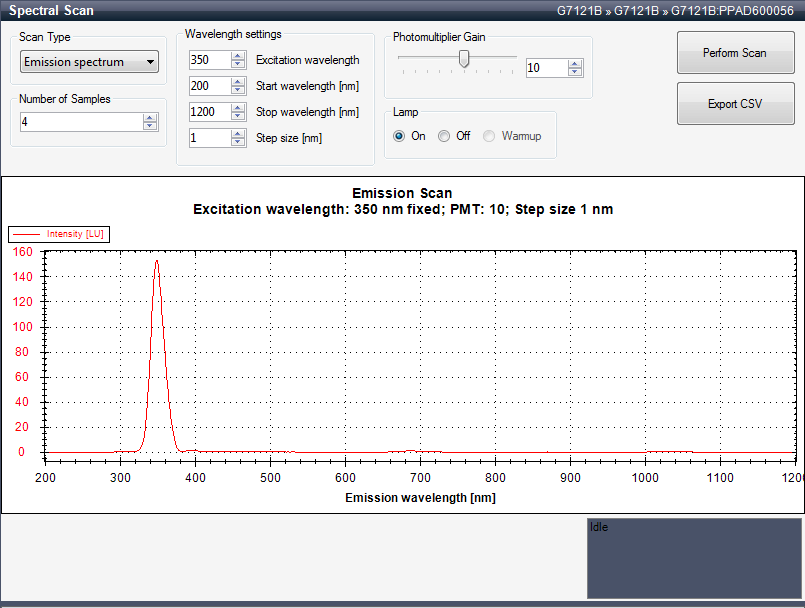The image size is (805, 608).
Task: Click the Excitation wavelength input field
Action: pyautogui.click(x=209, y=60)
